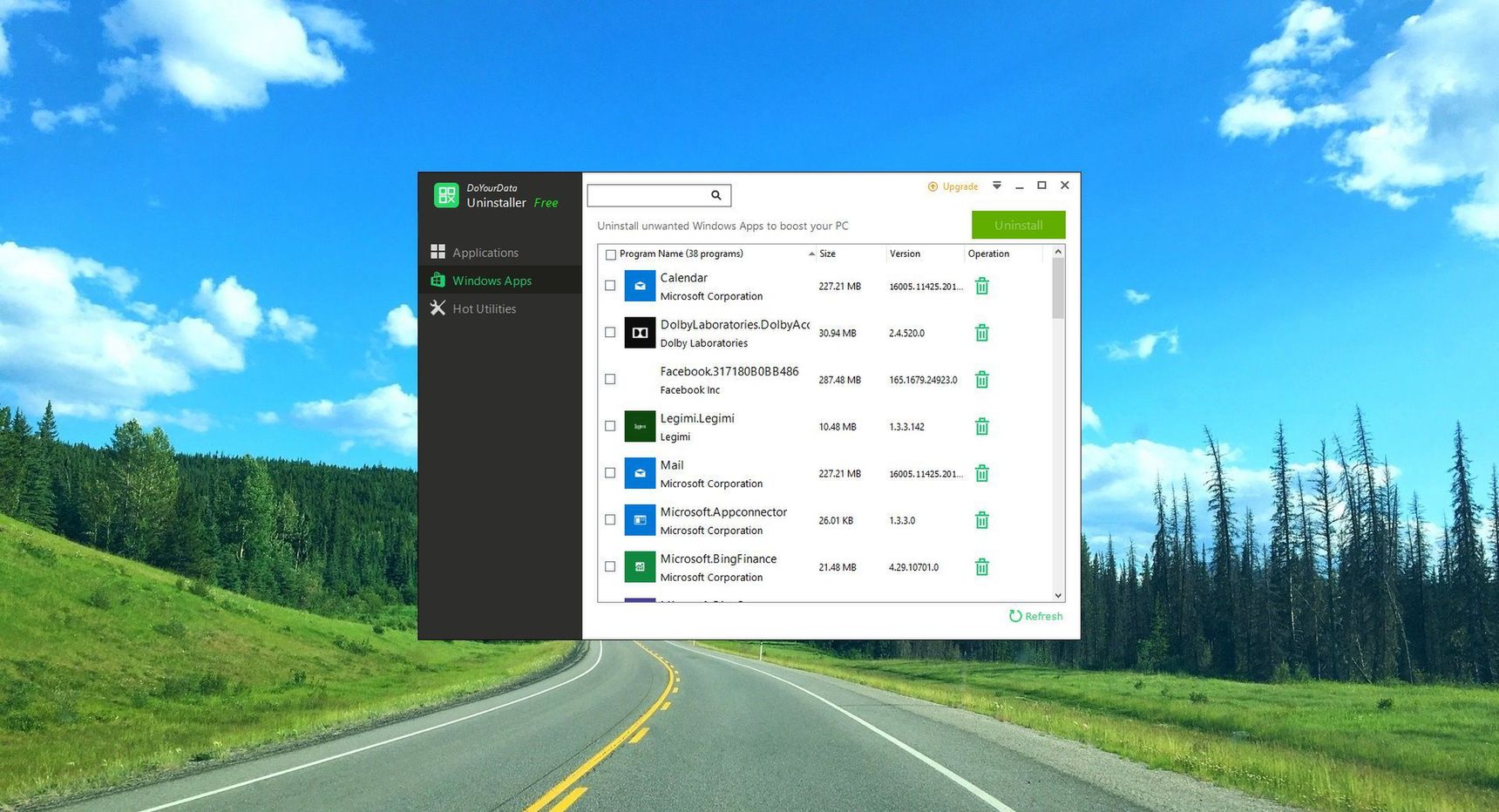
Task: Click Refresh to reload app list
Action: pyautogui.click(x=1035, y=616)
